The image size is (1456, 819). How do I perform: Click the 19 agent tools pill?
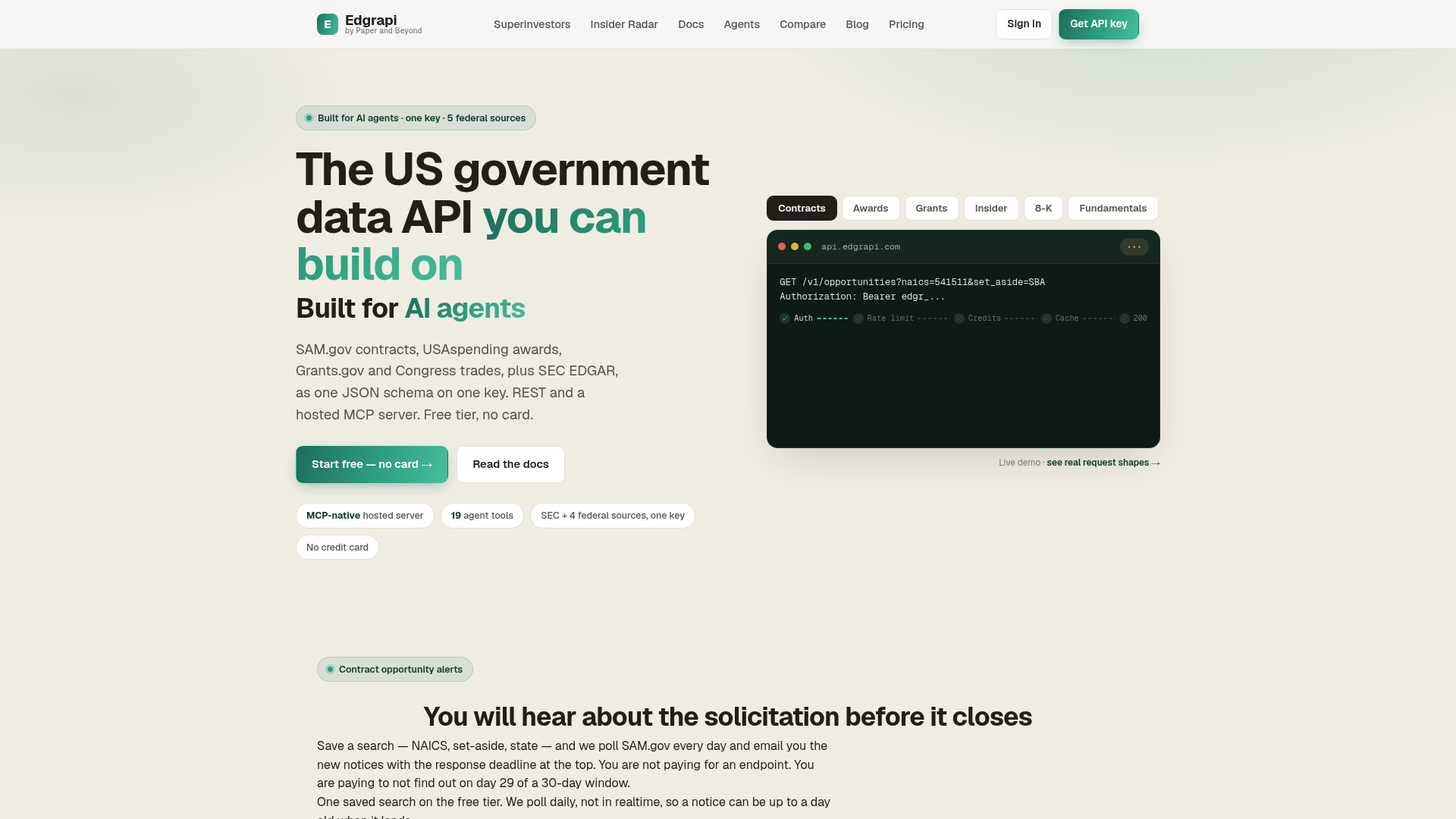coord(482,516)
